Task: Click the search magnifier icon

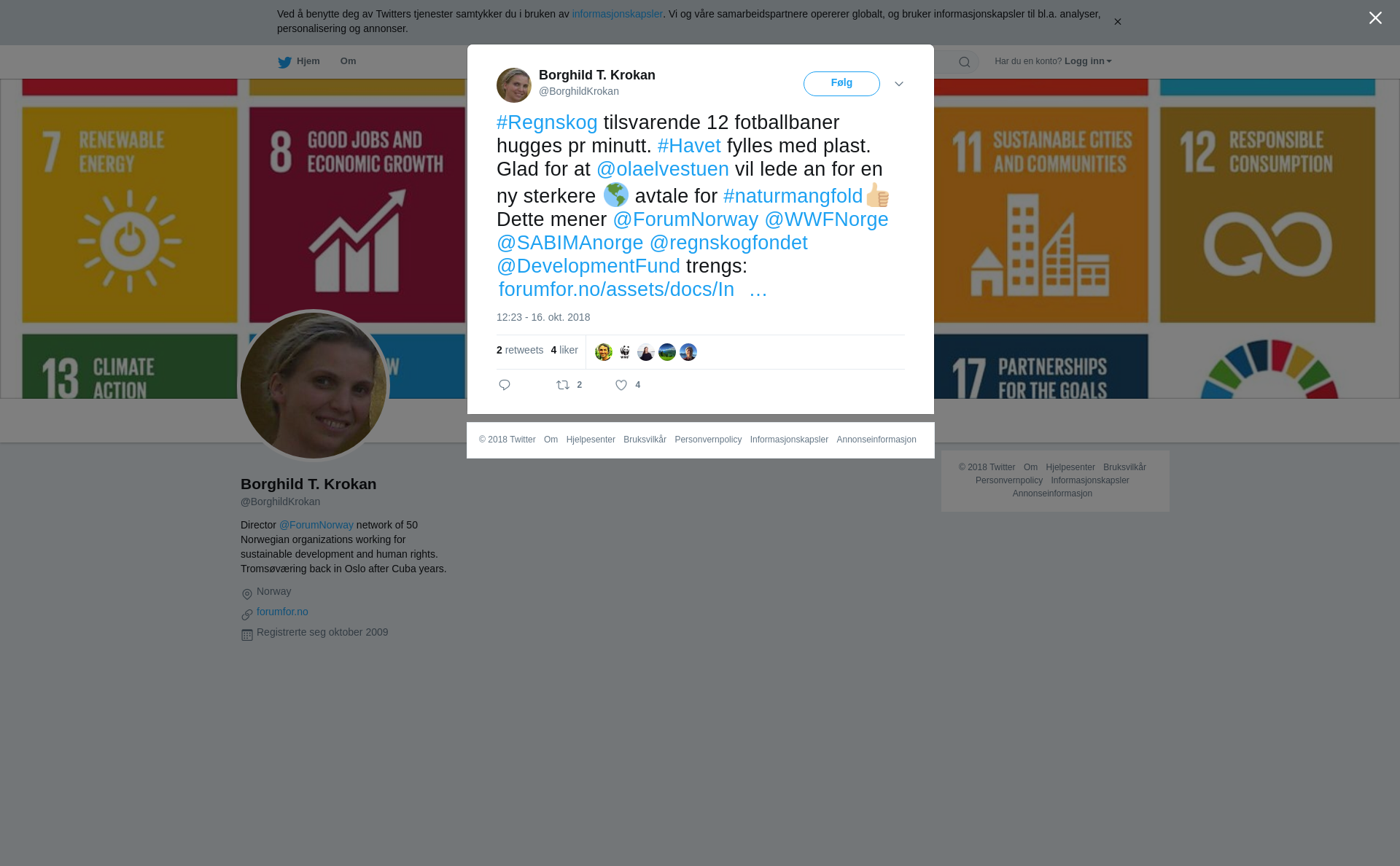Action: coord(965,62)
